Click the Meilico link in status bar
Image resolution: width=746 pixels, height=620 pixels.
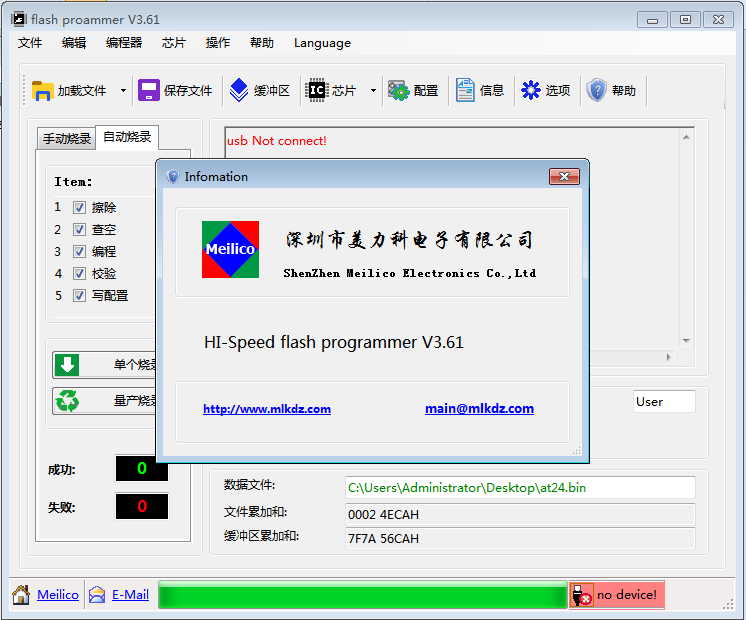coord(58,595)
